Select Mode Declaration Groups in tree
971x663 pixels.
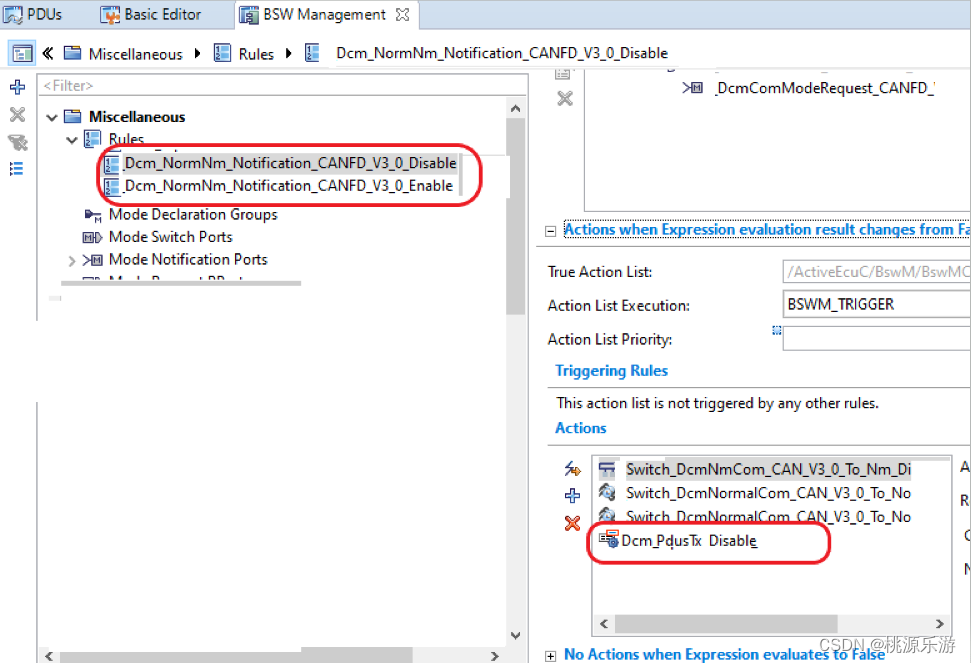tap(193, 214)
